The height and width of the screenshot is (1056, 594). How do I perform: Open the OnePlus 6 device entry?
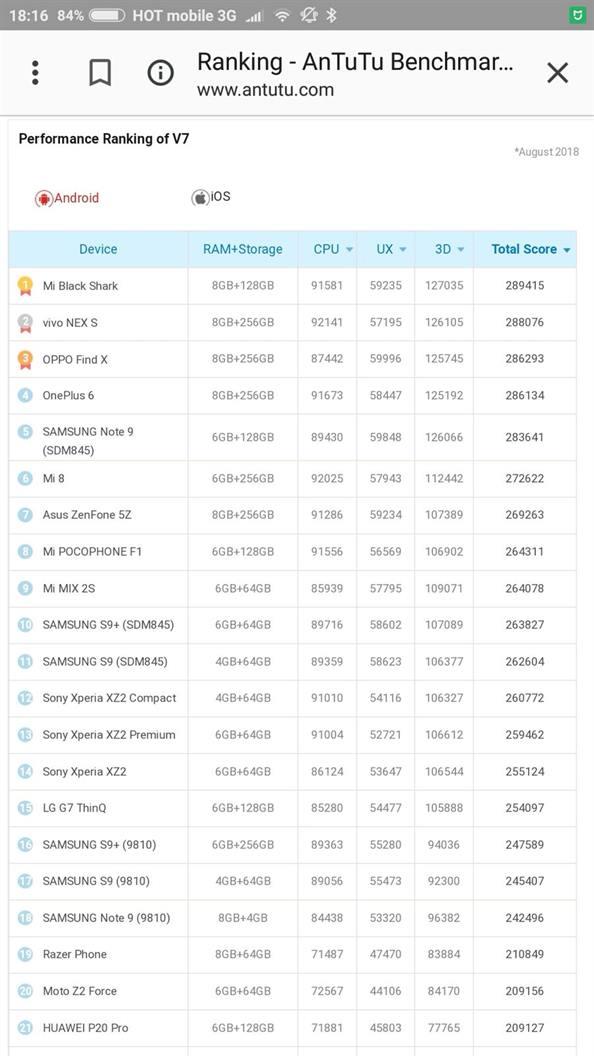(x=68, y=395)
